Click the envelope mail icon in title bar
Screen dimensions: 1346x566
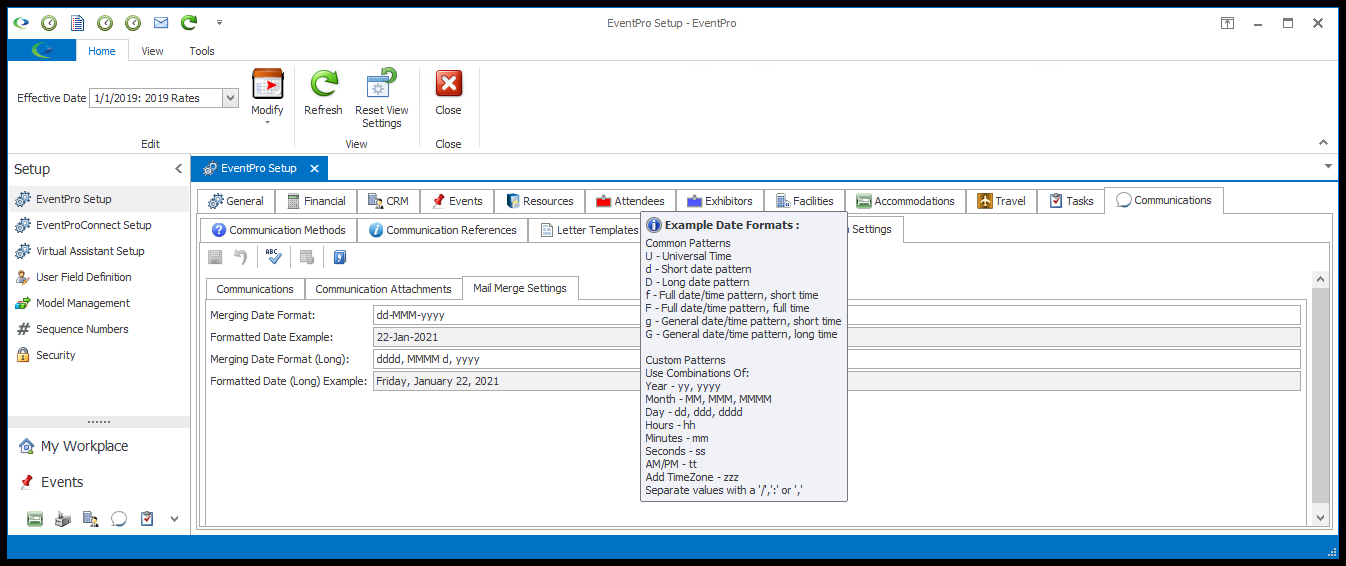click(x=160, y=22)
